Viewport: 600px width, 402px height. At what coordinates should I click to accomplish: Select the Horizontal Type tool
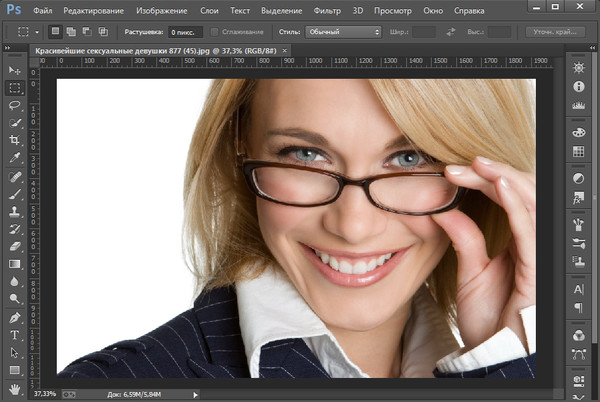tap(15, 335)
